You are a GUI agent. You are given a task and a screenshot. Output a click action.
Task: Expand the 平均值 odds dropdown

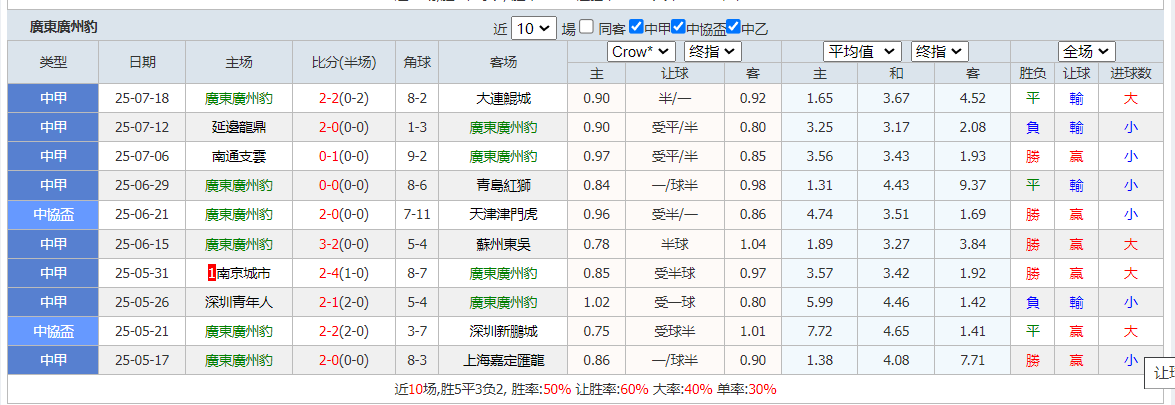coord(862,51)
